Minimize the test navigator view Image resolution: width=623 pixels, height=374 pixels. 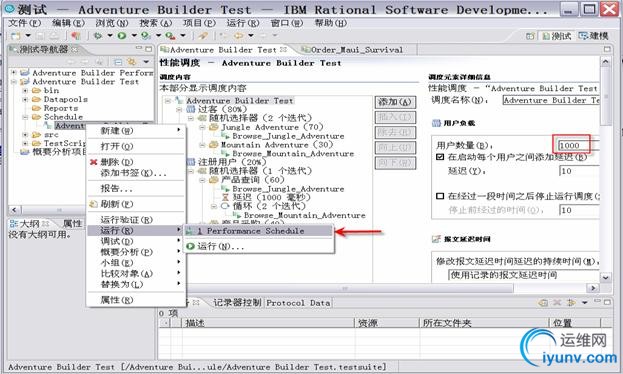pos(139,48)
